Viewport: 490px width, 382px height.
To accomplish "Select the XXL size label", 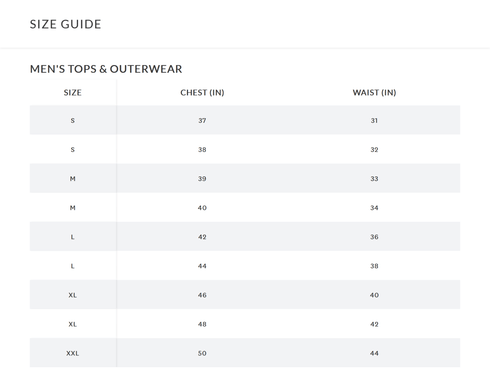I will coord(73,353).
